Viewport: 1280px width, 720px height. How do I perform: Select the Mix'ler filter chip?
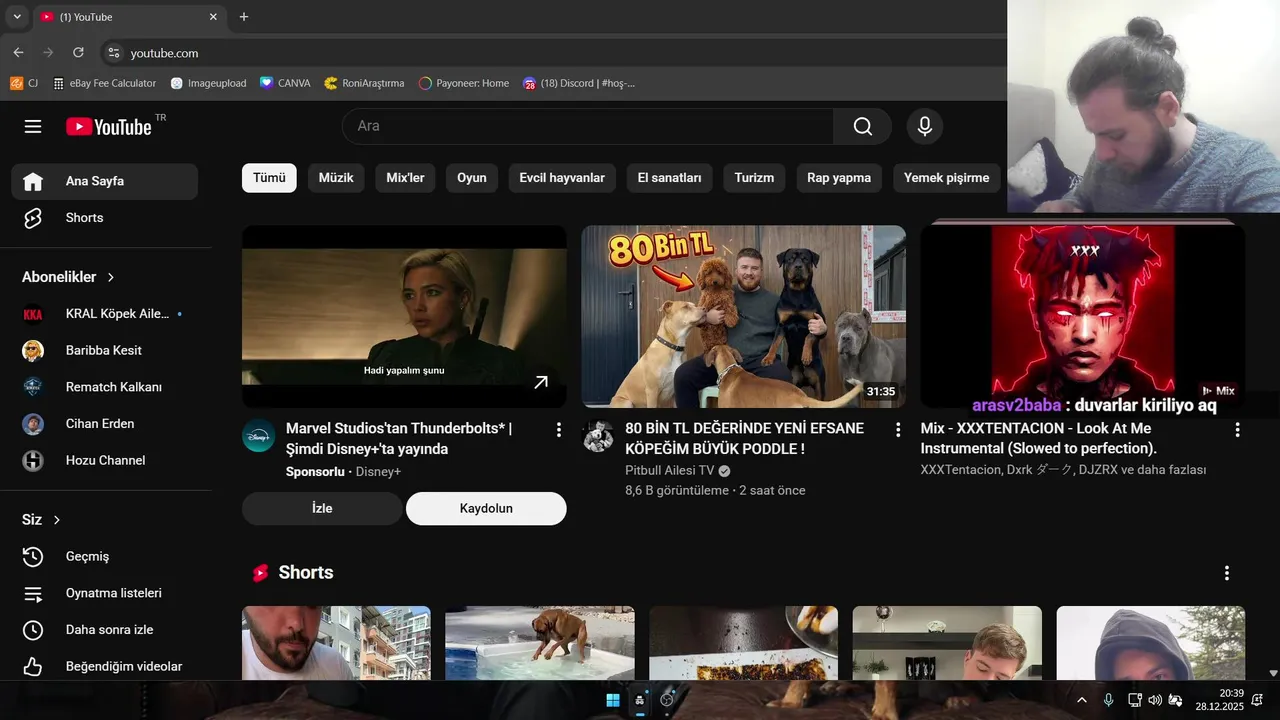coord(405,178)
